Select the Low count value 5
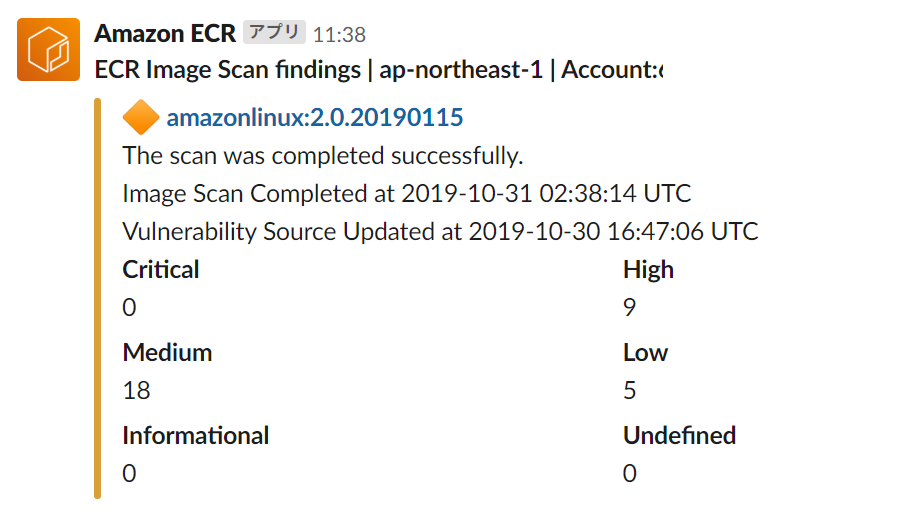 629,390
